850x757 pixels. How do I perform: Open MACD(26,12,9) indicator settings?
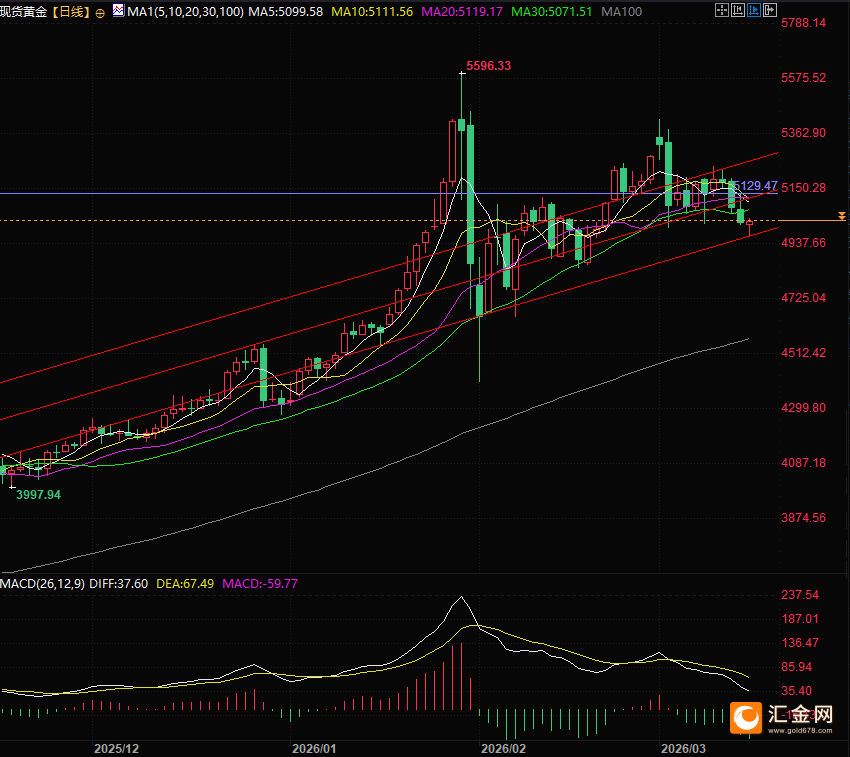click(42, 583)
